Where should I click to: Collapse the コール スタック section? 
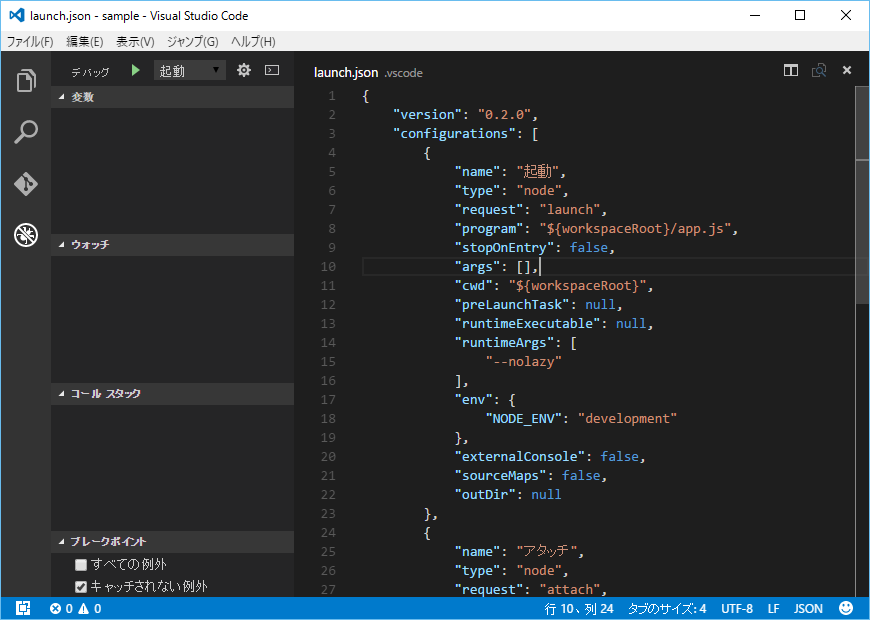tap(62, 394)
